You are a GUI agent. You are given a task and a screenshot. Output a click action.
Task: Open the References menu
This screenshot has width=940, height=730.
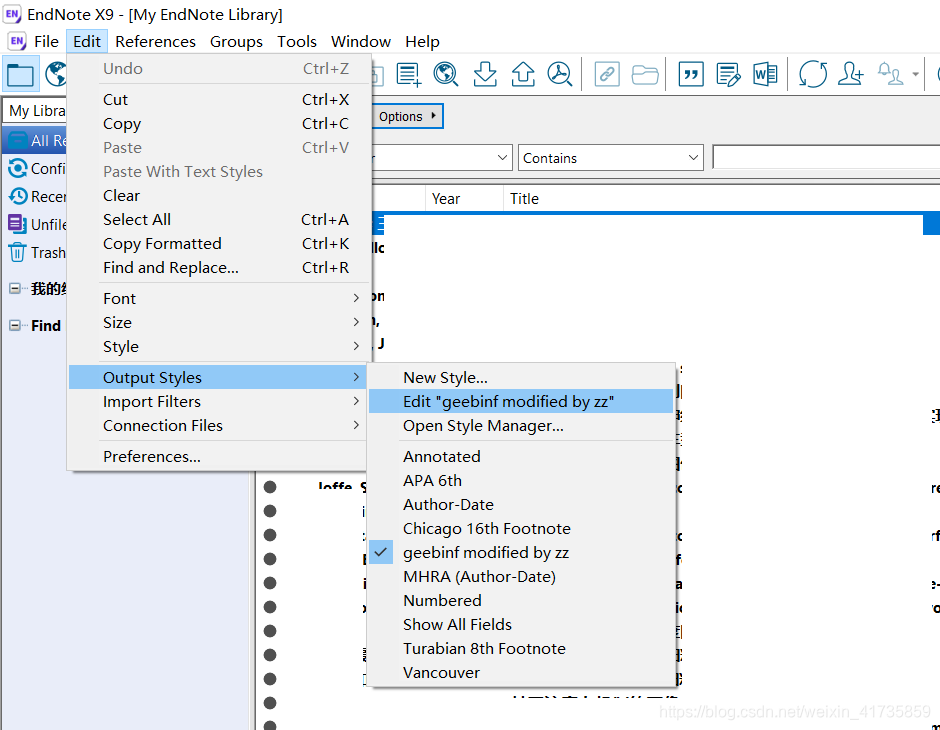(155, 41)
